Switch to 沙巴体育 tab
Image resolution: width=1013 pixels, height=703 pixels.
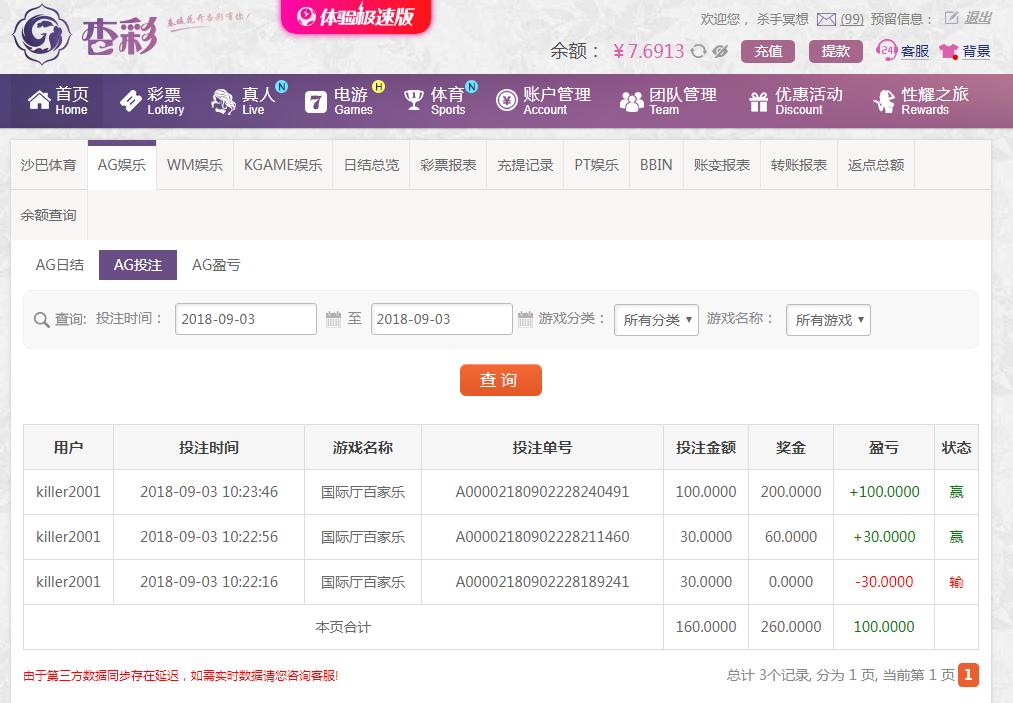click(48, 165)
